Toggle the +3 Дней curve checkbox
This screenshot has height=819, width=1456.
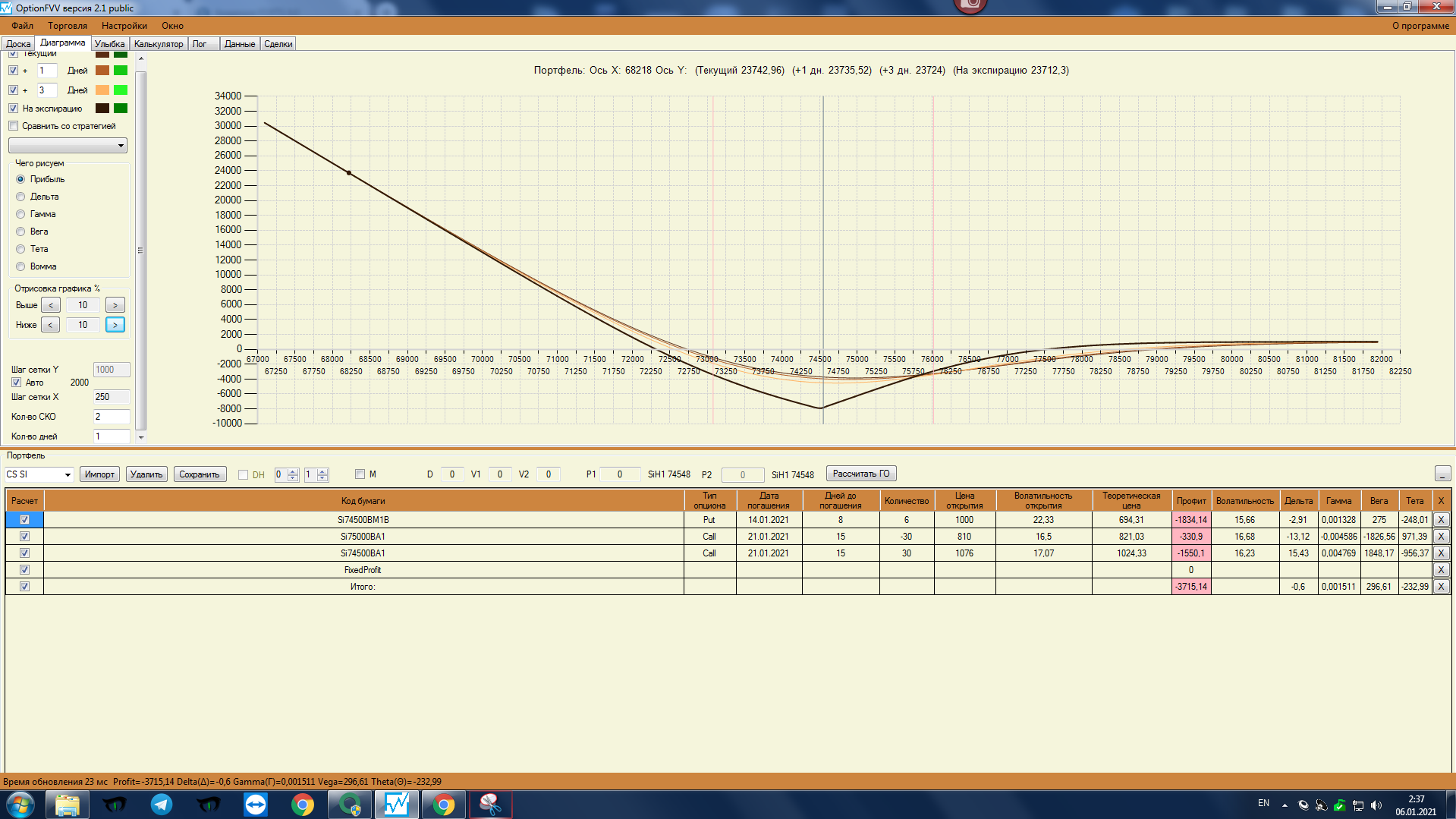14,90
